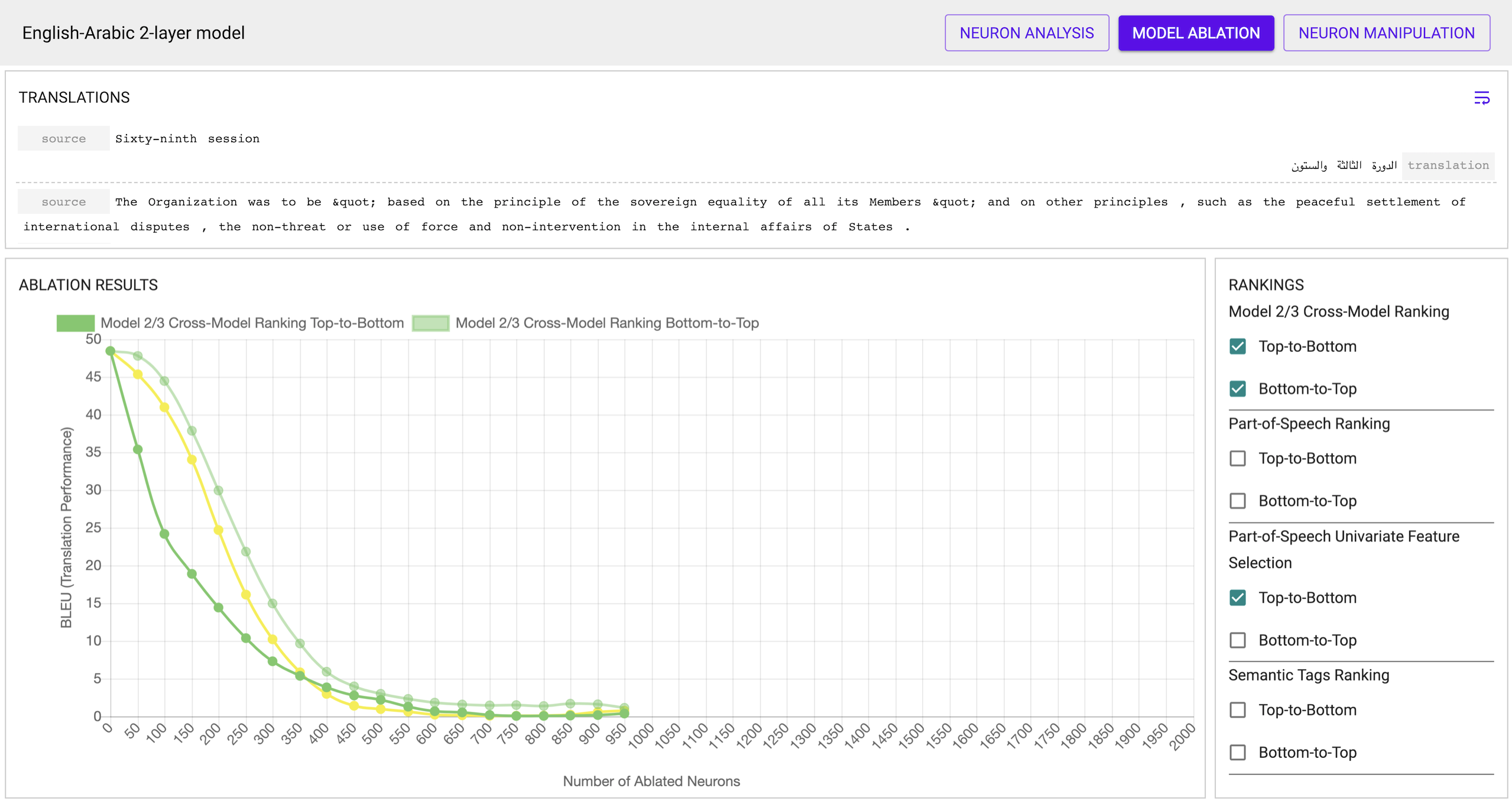Screen dimensions: 1512x804
Task: Select the 'Sixty-ninth session' source sentence
Action: 187,138
